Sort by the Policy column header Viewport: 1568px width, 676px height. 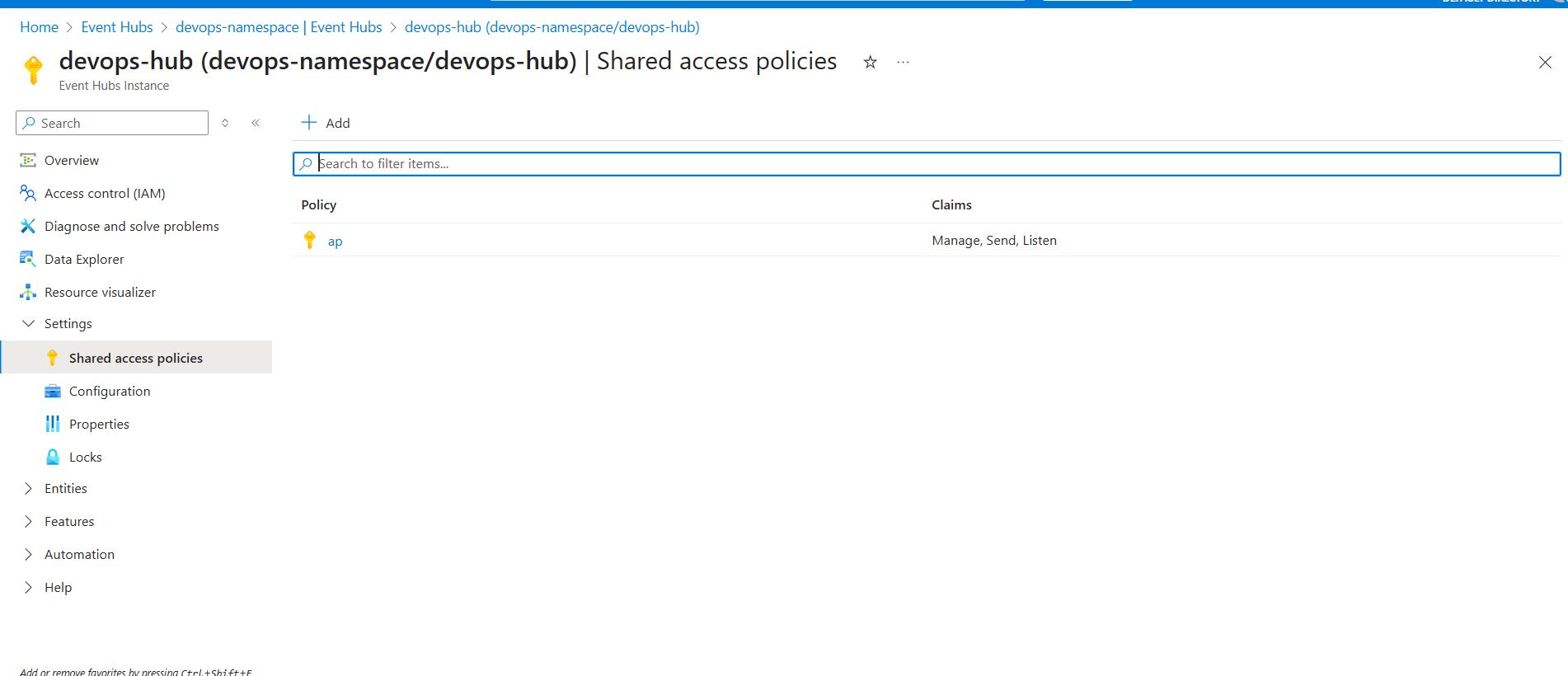(x=319, y=204)
